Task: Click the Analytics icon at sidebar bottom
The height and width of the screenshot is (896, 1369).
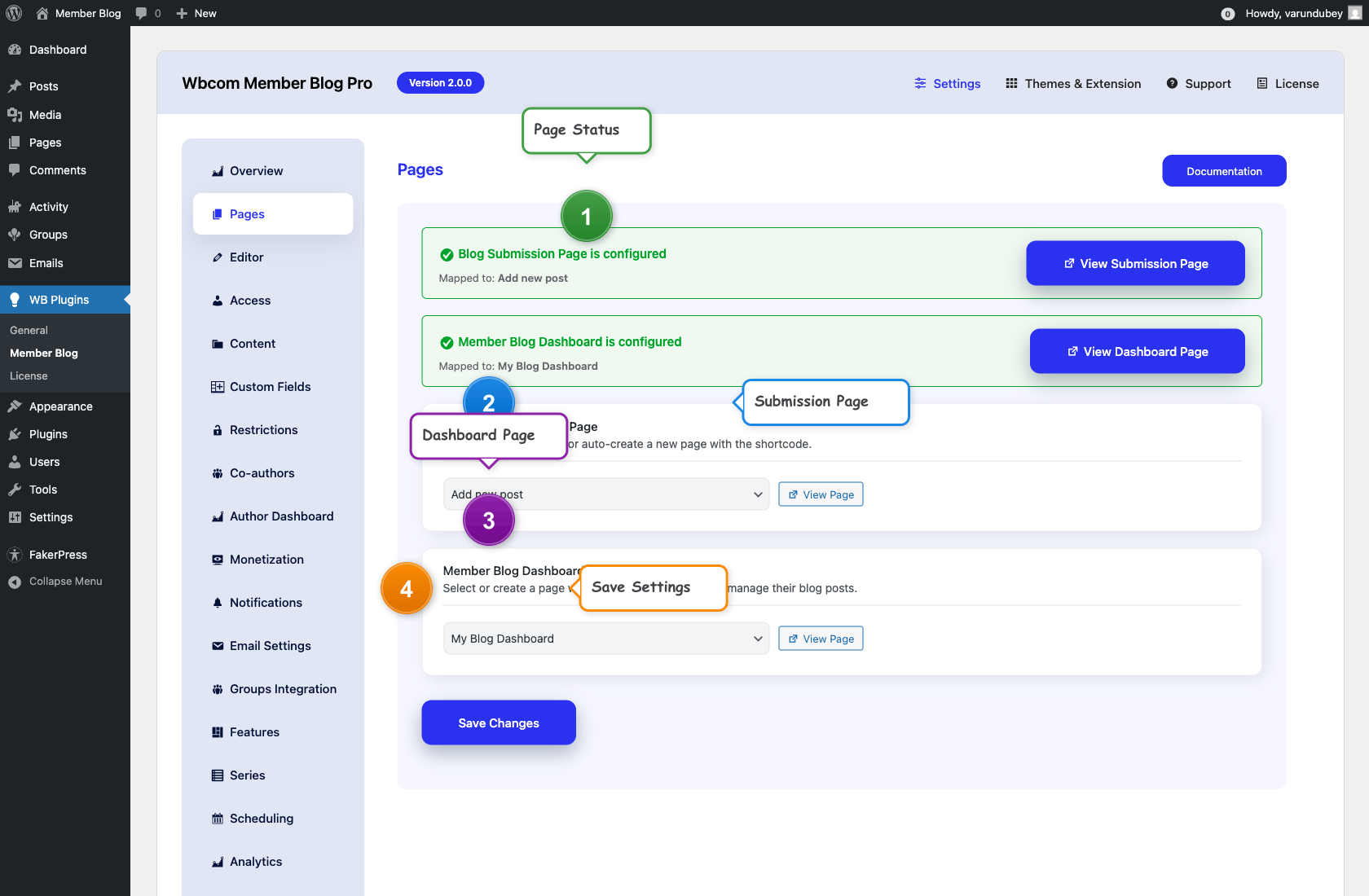Action: click(216, 861)
